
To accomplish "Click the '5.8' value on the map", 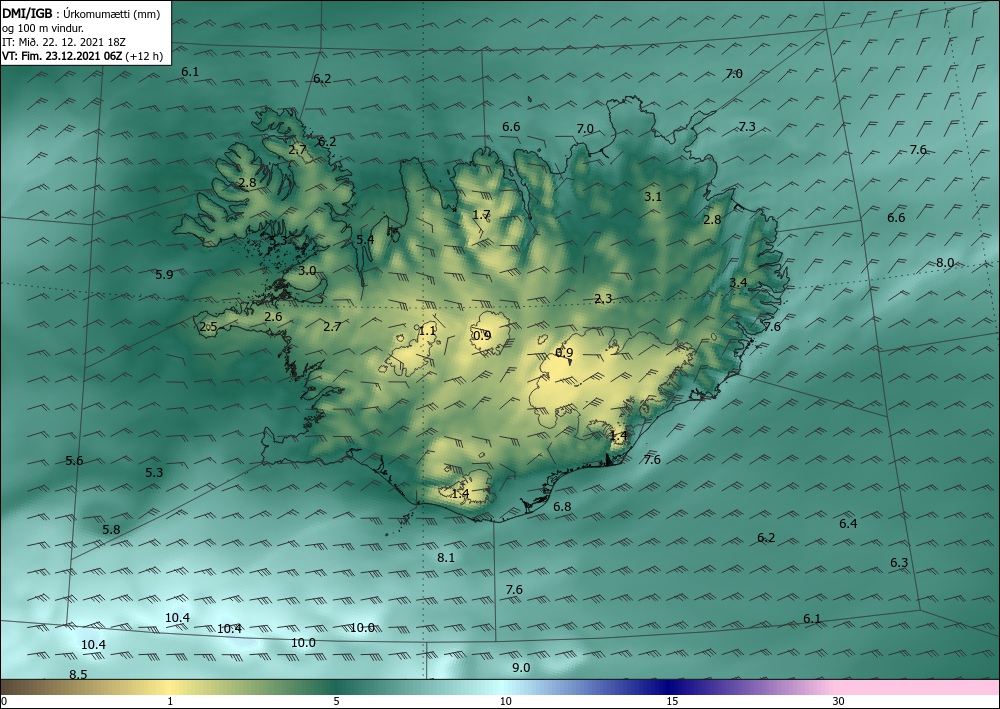I will coord(111,529).
